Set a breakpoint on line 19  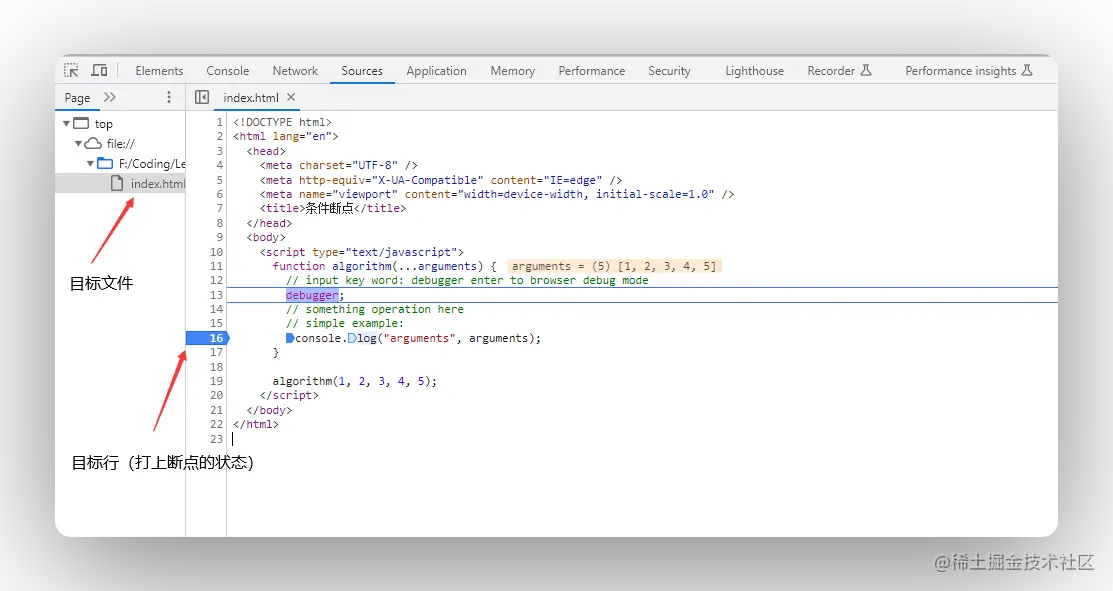point(216,381)
